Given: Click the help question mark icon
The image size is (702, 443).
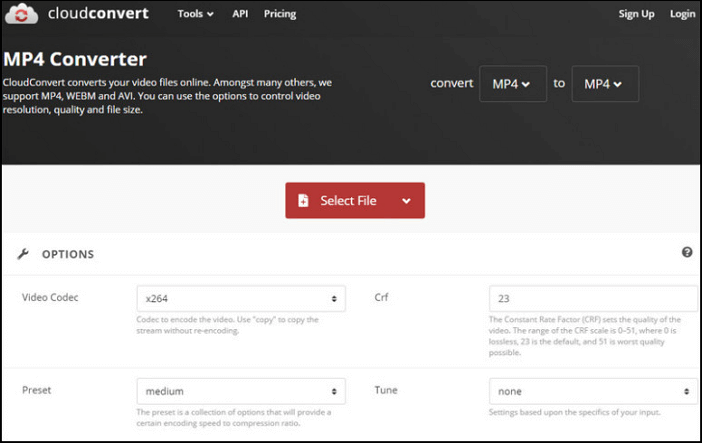Looking at the screenshot, I should click(x=687, y=253).
